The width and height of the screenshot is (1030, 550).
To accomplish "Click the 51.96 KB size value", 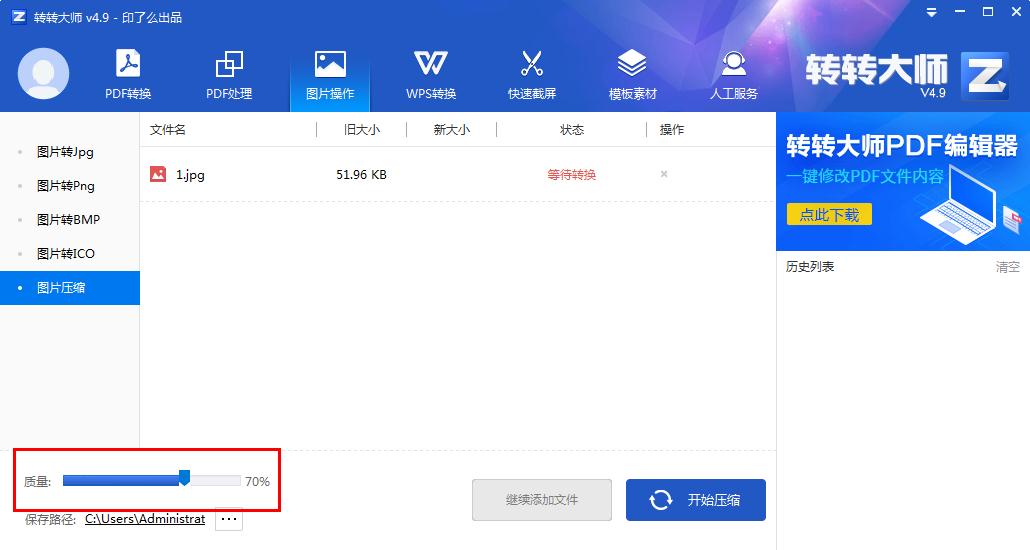I will (361, 175).
